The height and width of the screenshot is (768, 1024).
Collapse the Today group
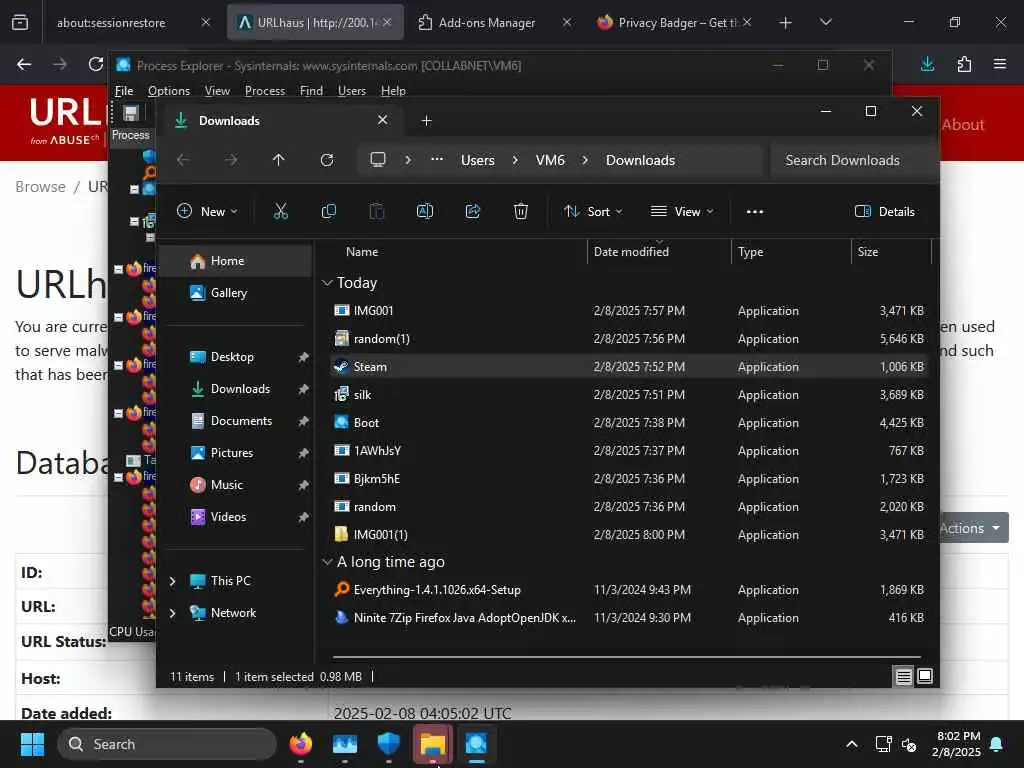point(327,283)
